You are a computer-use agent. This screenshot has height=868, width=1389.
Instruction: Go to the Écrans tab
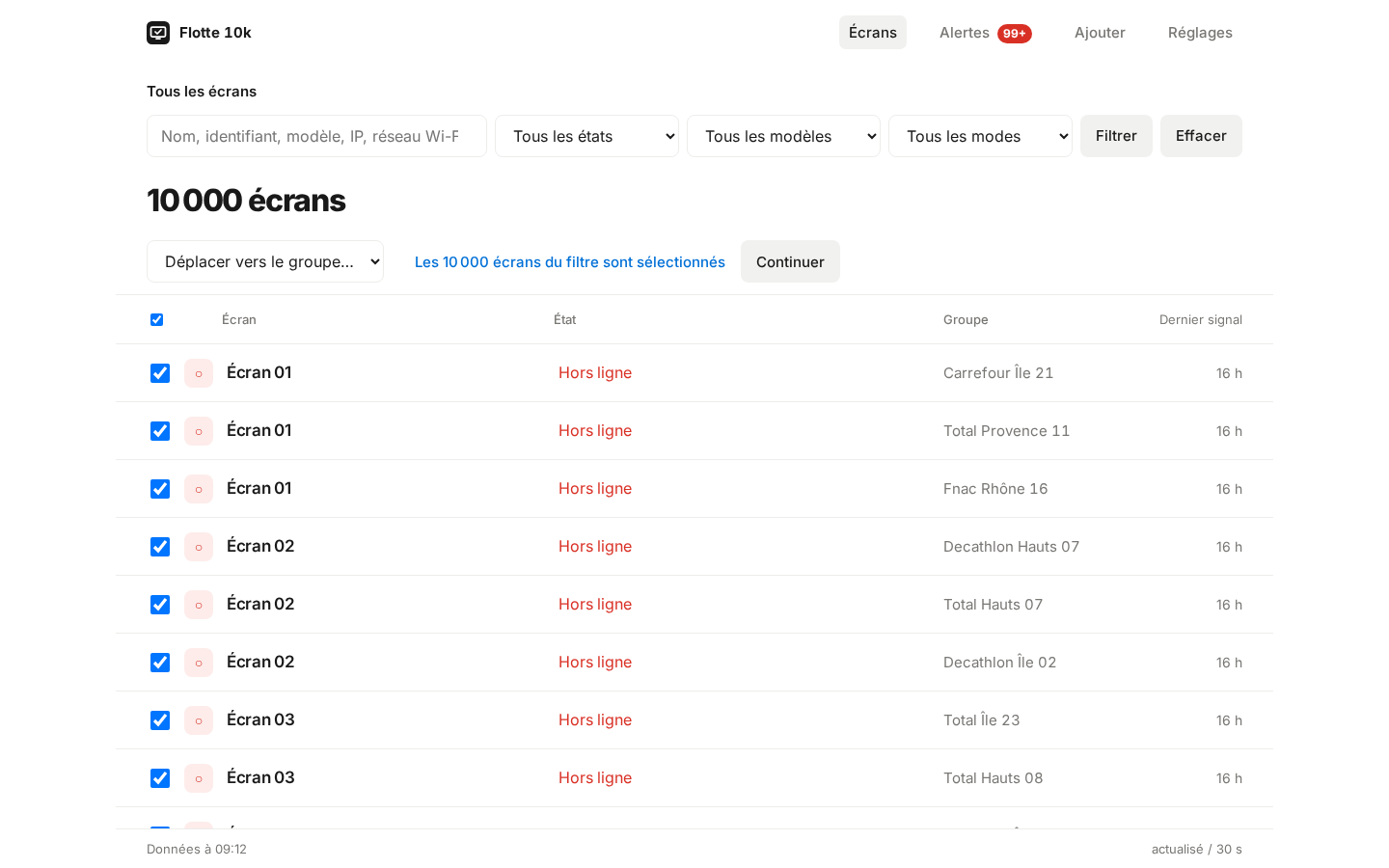pos(873,33)
